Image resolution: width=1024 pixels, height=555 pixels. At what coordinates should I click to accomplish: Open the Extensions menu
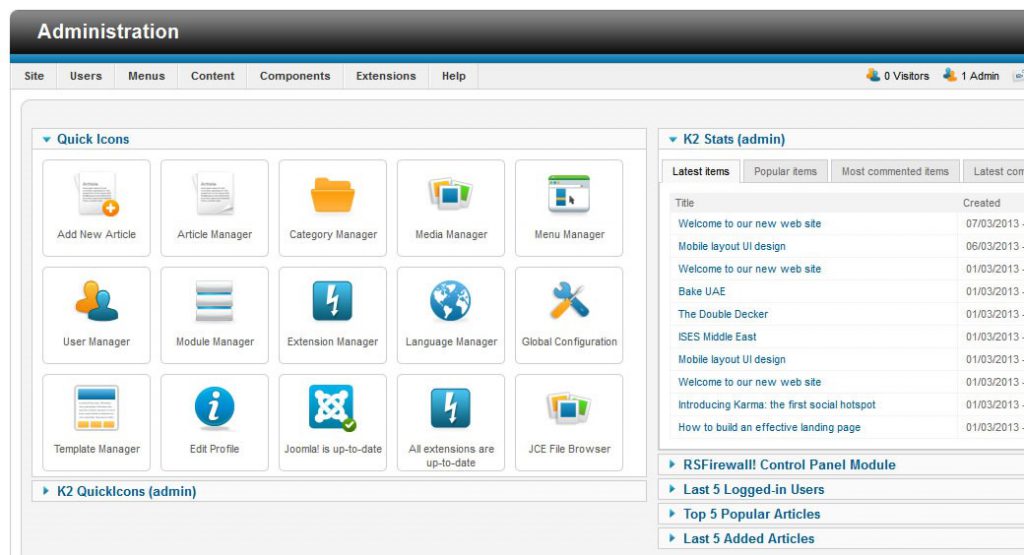point(385,76)
